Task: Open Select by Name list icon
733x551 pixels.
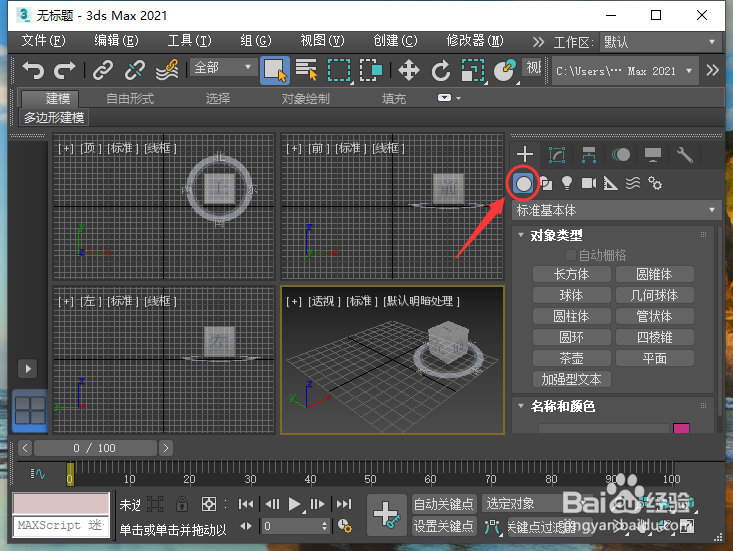Action: pos(307,70)
